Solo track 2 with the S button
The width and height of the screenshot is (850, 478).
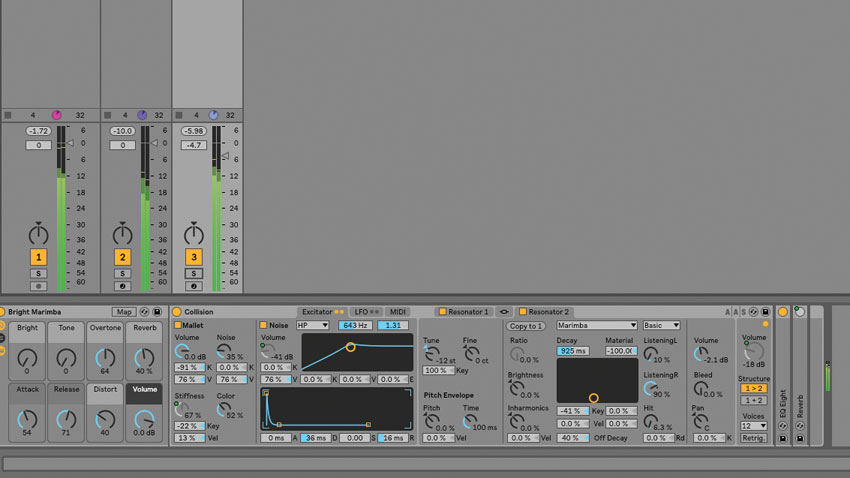pos(122,273)
